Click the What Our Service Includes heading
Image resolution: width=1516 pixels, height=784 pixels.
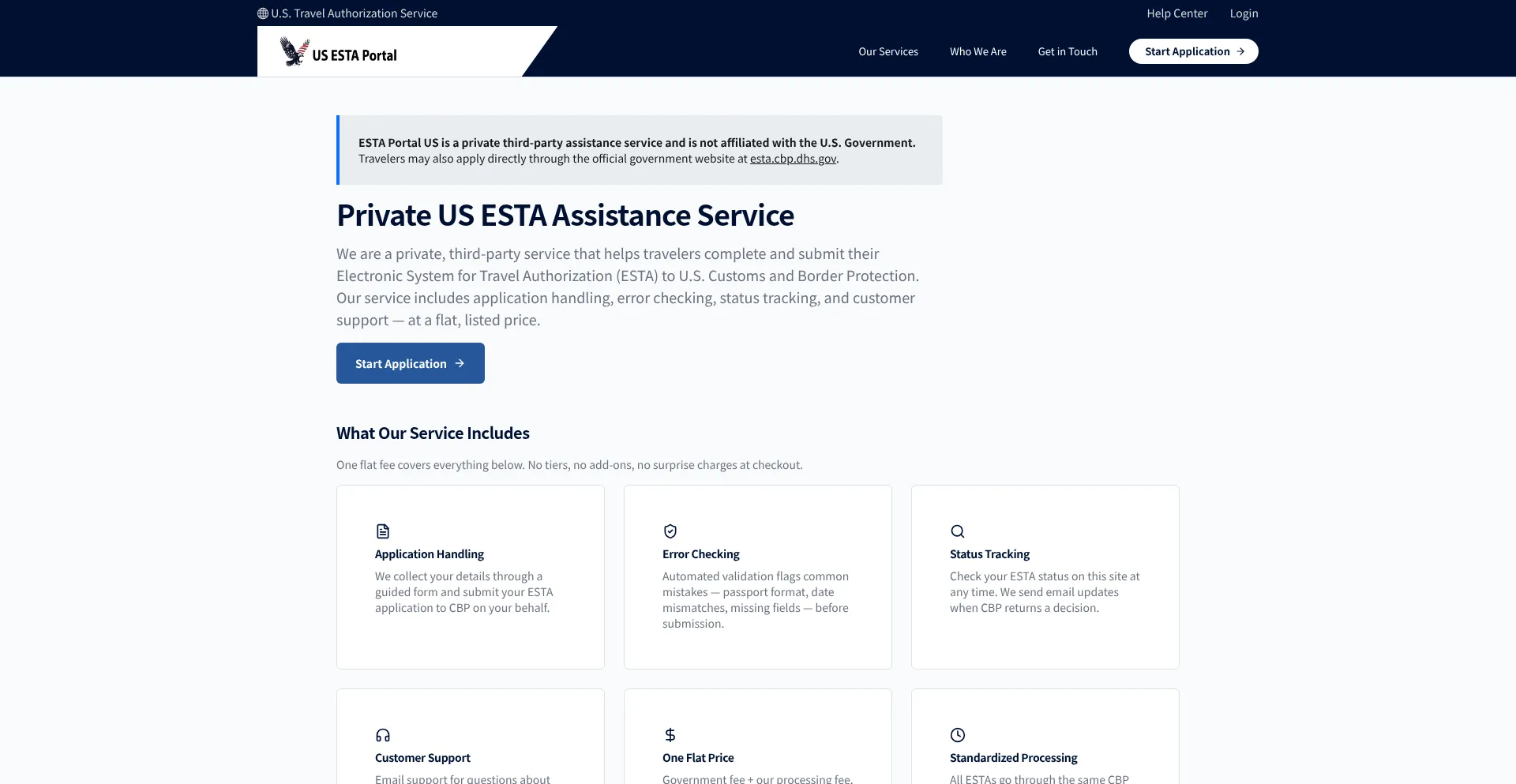click(433, 433)
